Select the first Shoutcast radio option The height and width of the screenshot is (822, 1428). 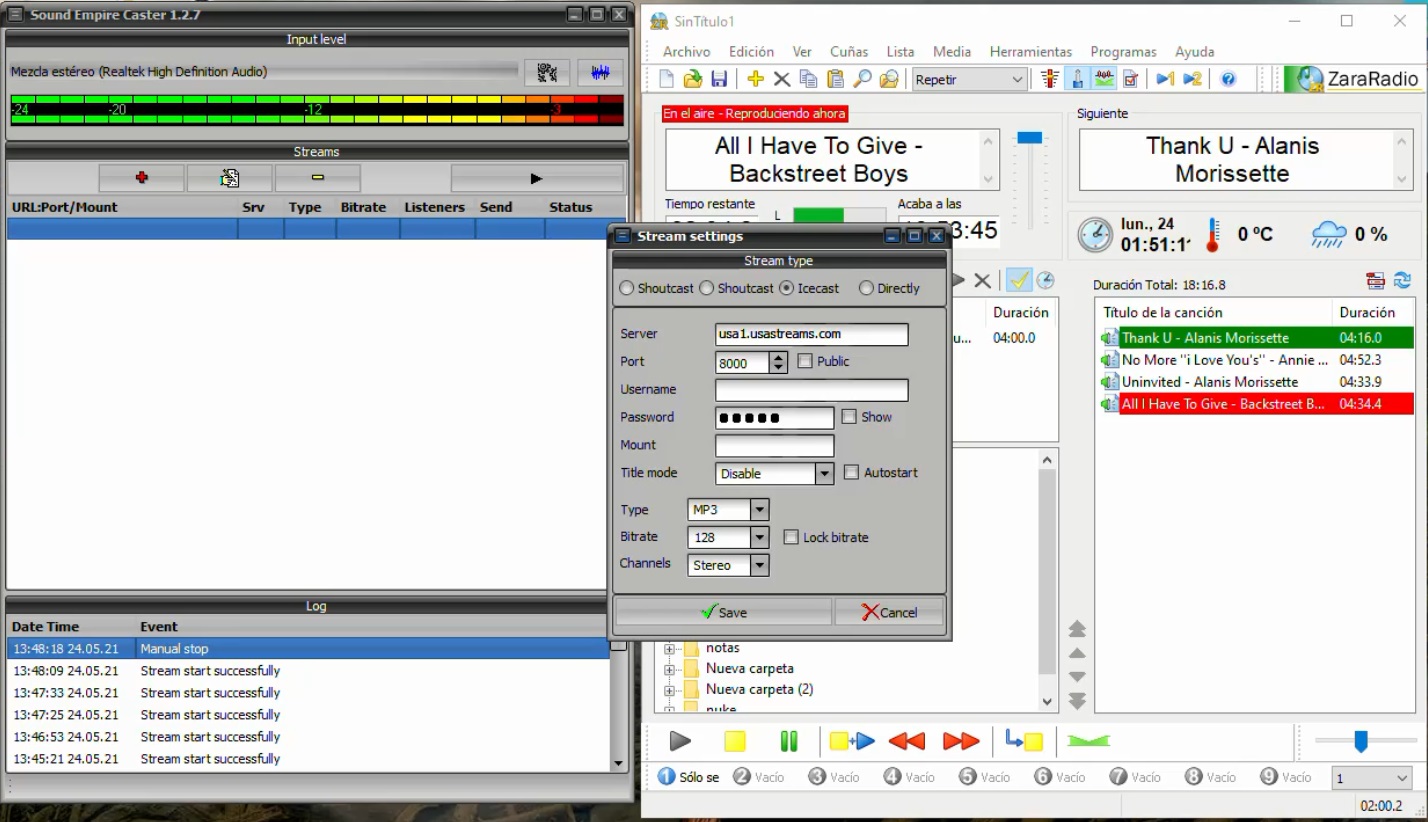click(x=627, y=288)
